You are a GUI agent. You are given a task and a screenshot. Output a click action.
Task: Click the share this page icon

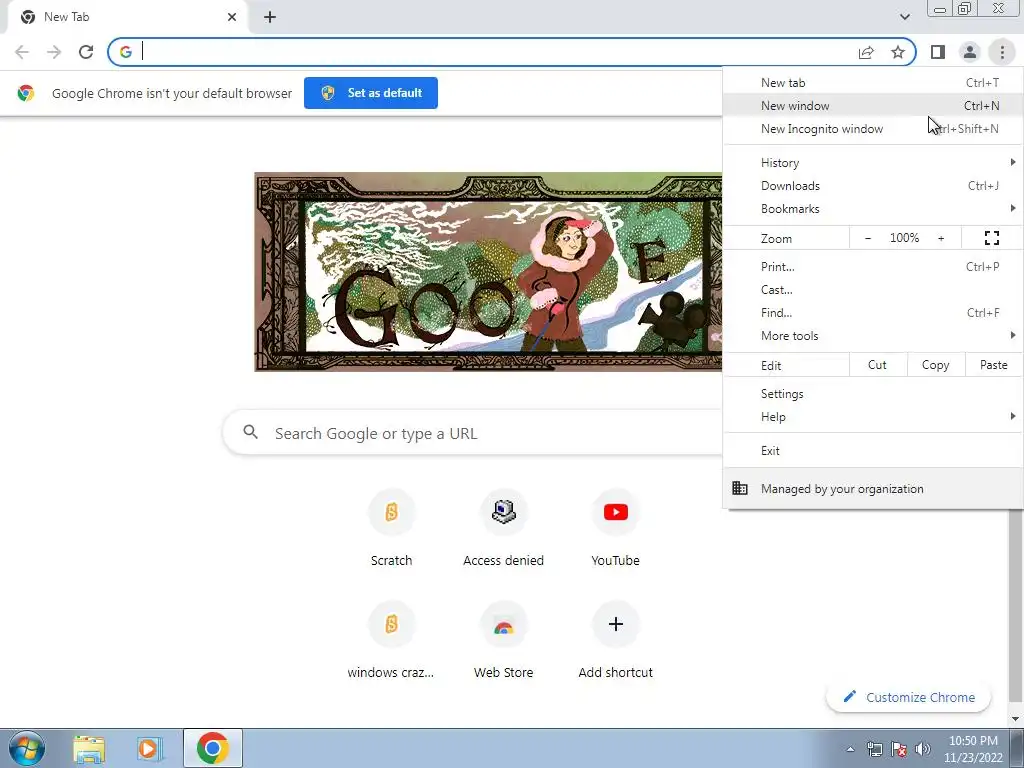(x=866, y=52)
